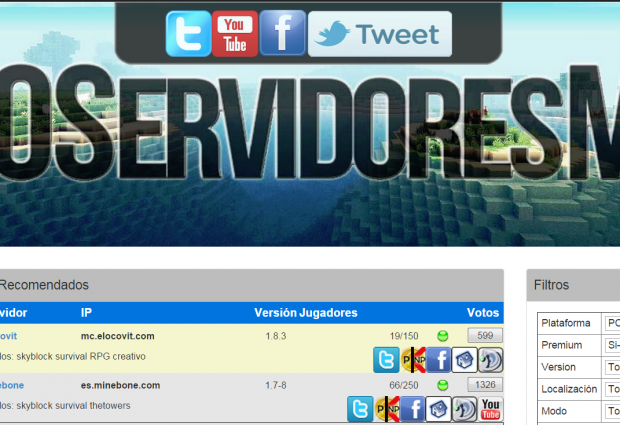The width and height of the screenshot is (620, 425).
Task: Vote using the 1326 votes button
Action: coord(485,385)
